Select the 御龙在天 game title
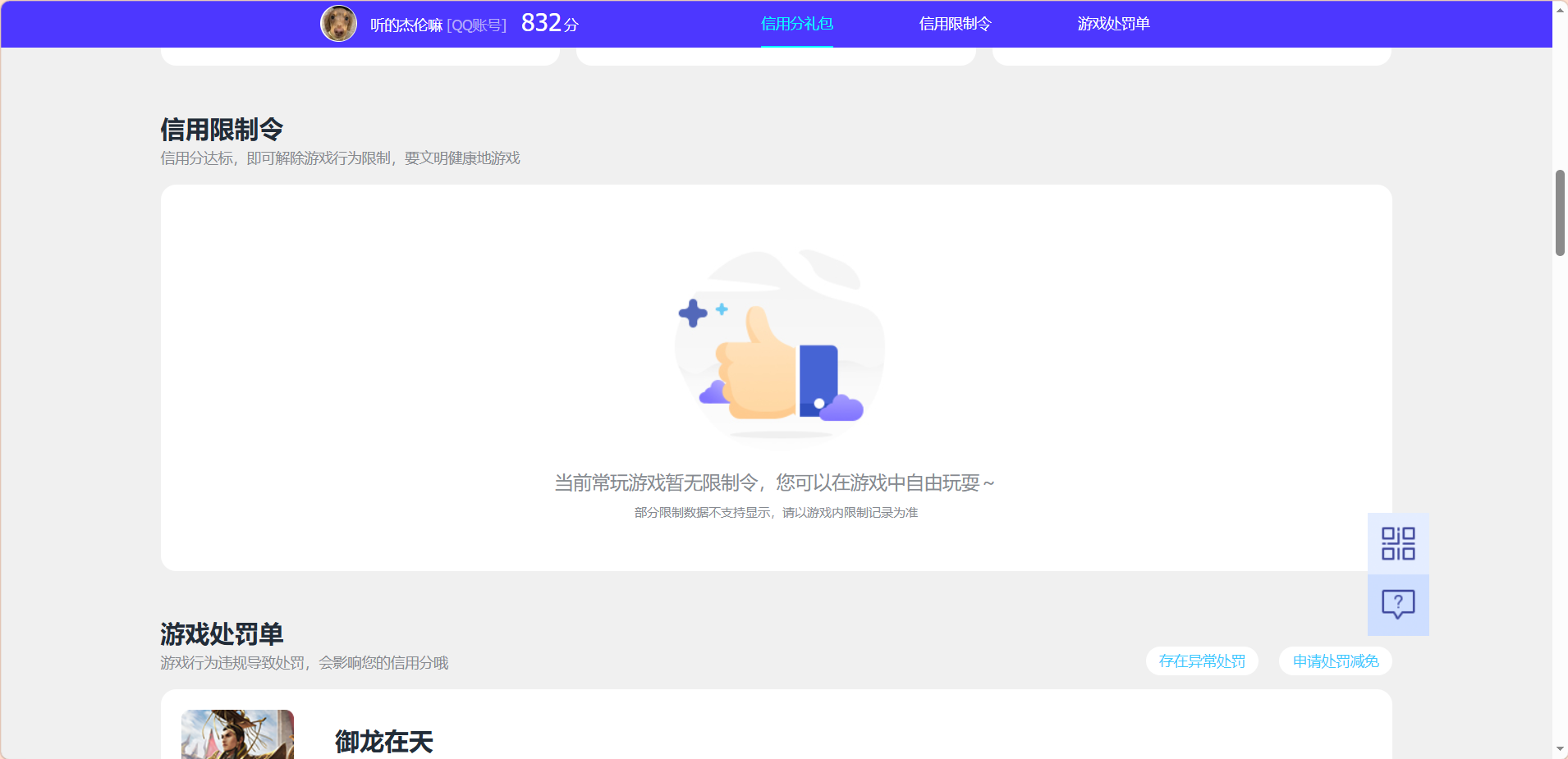 pyautogui.click(x=383, y=741)
